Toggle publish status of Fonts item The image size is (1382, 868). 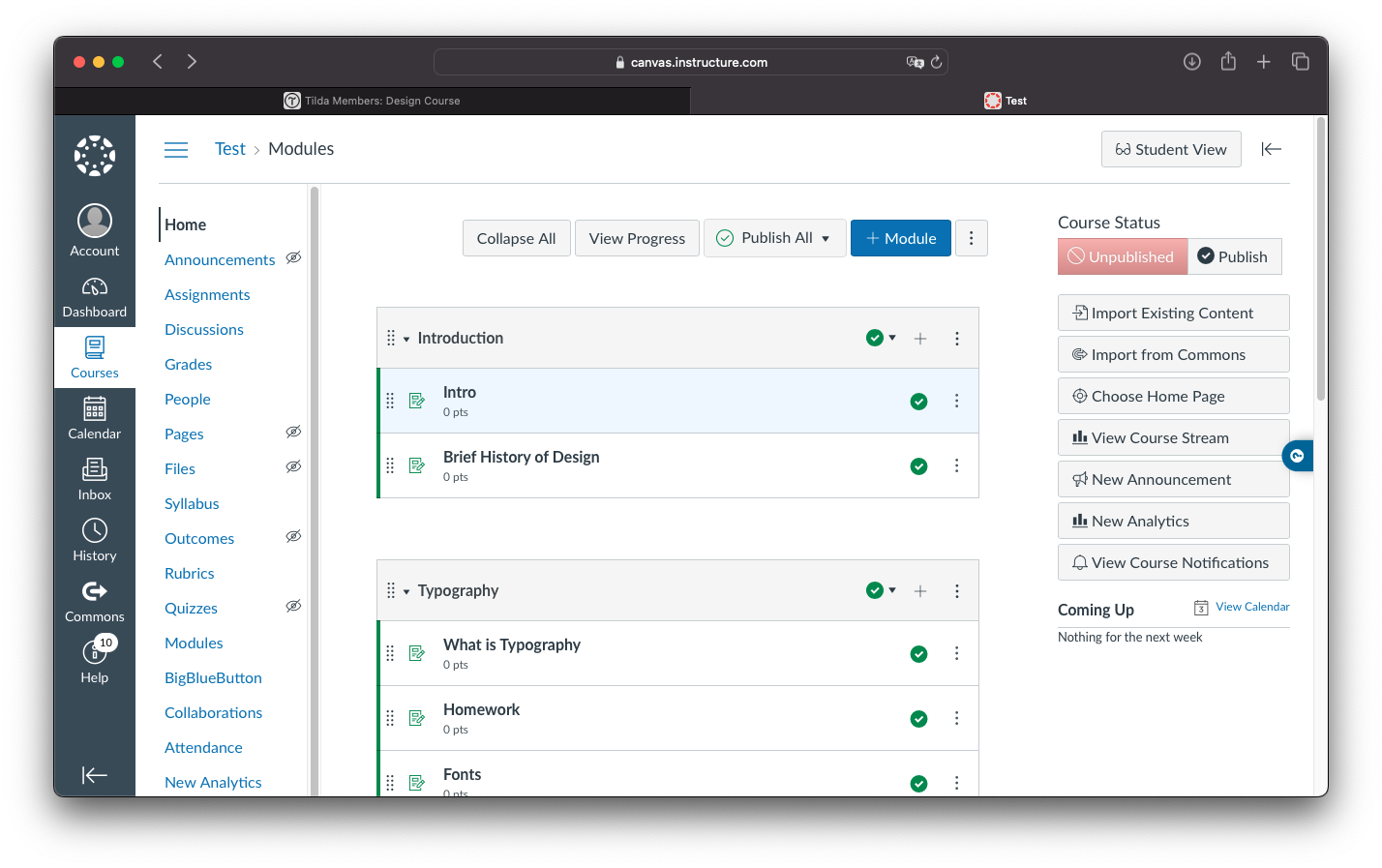pyautogui.click(x=919, y=784)
